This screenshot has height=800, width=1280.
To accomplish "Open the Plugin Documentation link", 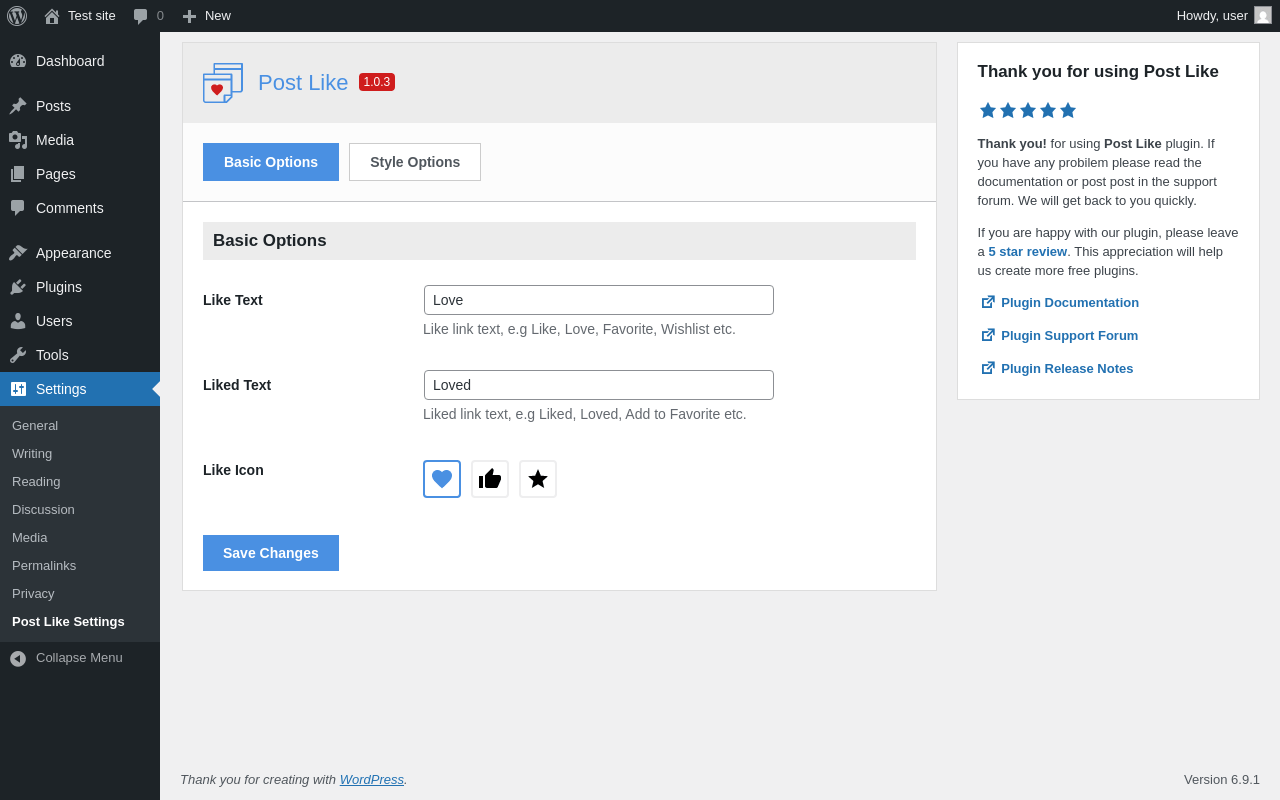I will point(1069,302).
